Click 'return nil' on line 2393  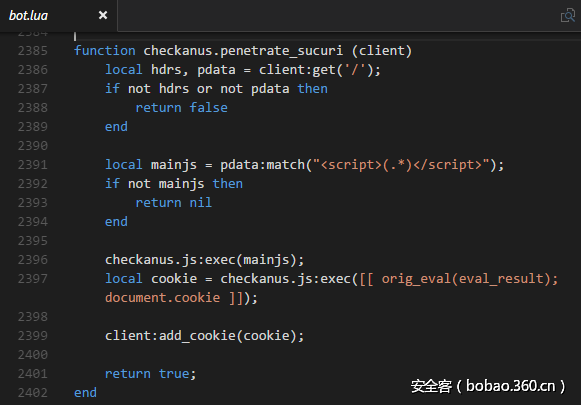click(174, 203)
